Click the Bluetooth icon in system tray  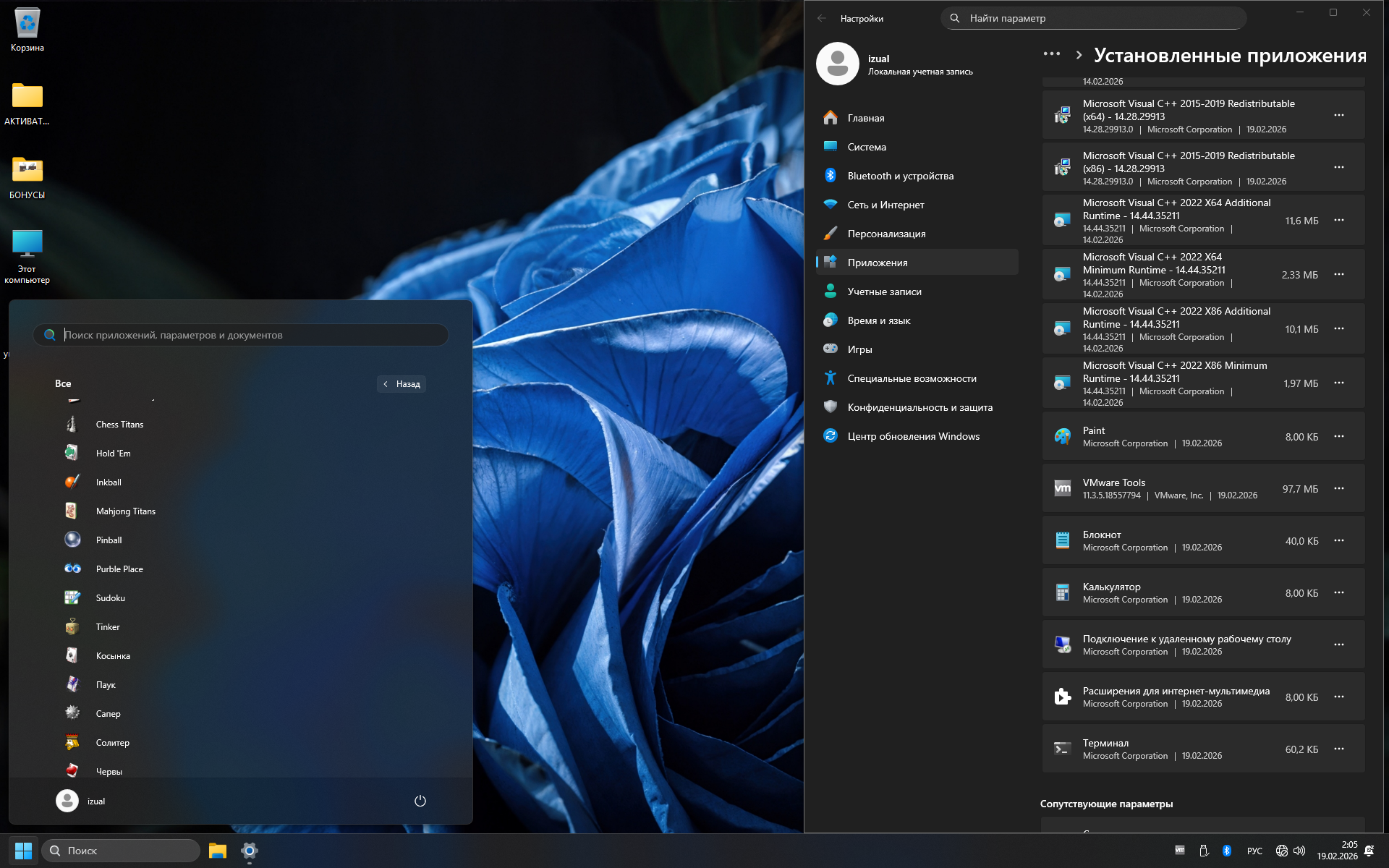click(1226, 851)
